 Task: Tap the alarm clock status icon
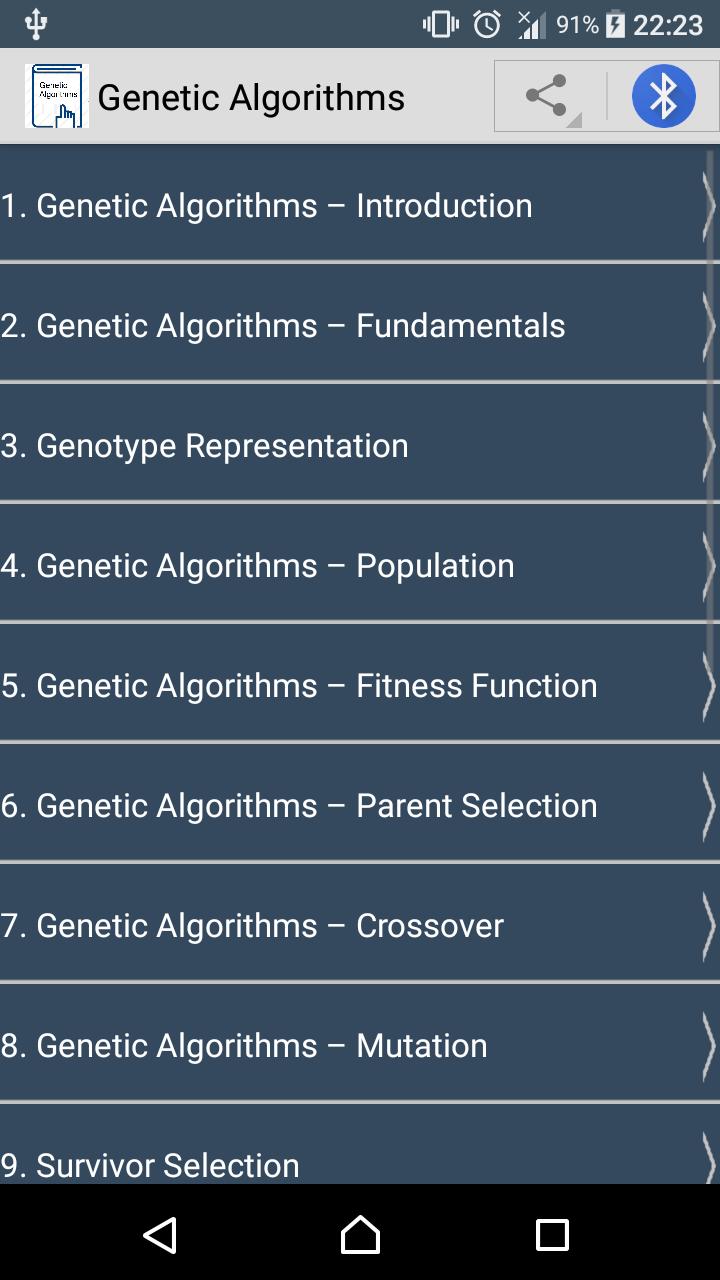point(487,24)
